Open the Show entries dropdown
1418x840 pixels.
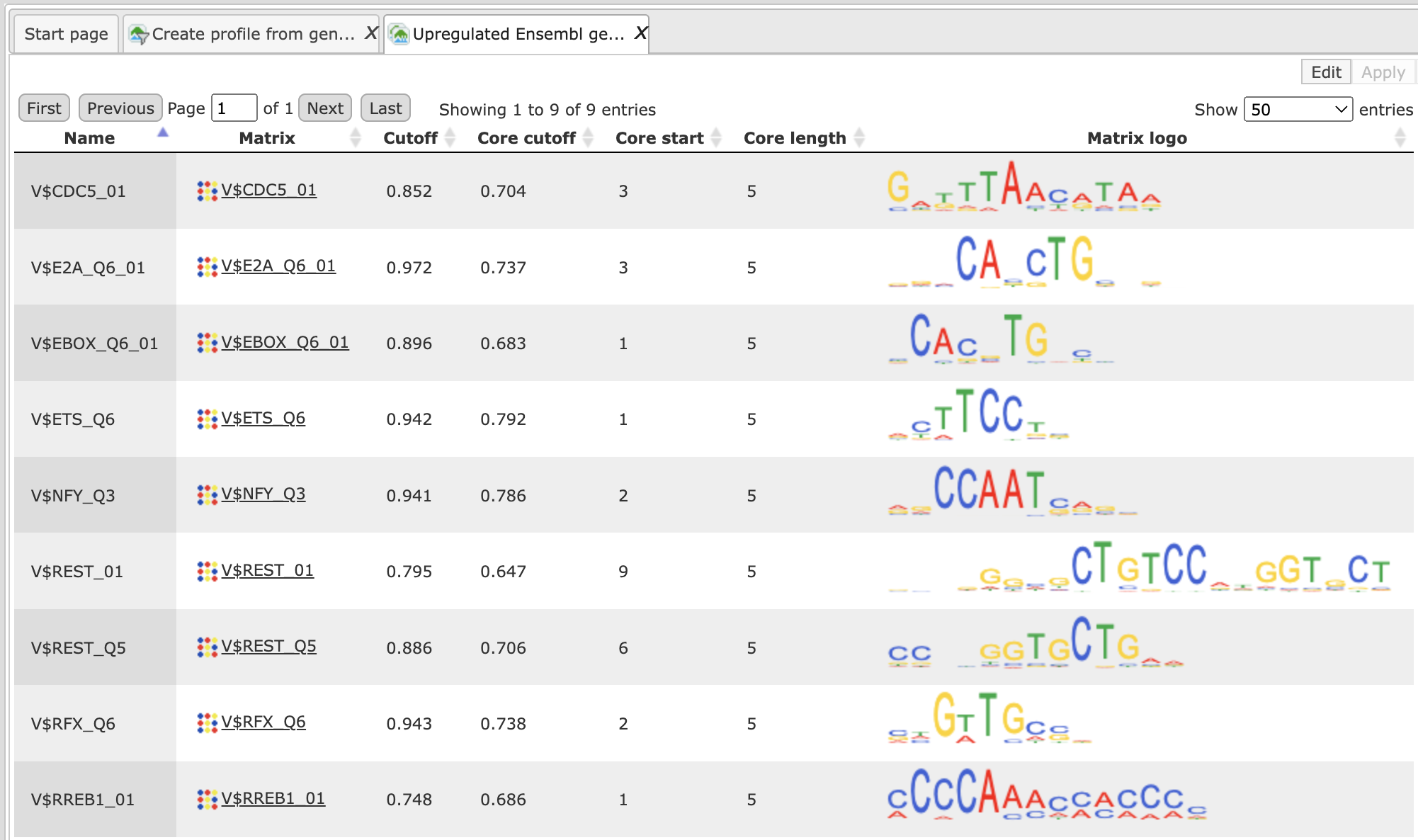coord(1298,109)
